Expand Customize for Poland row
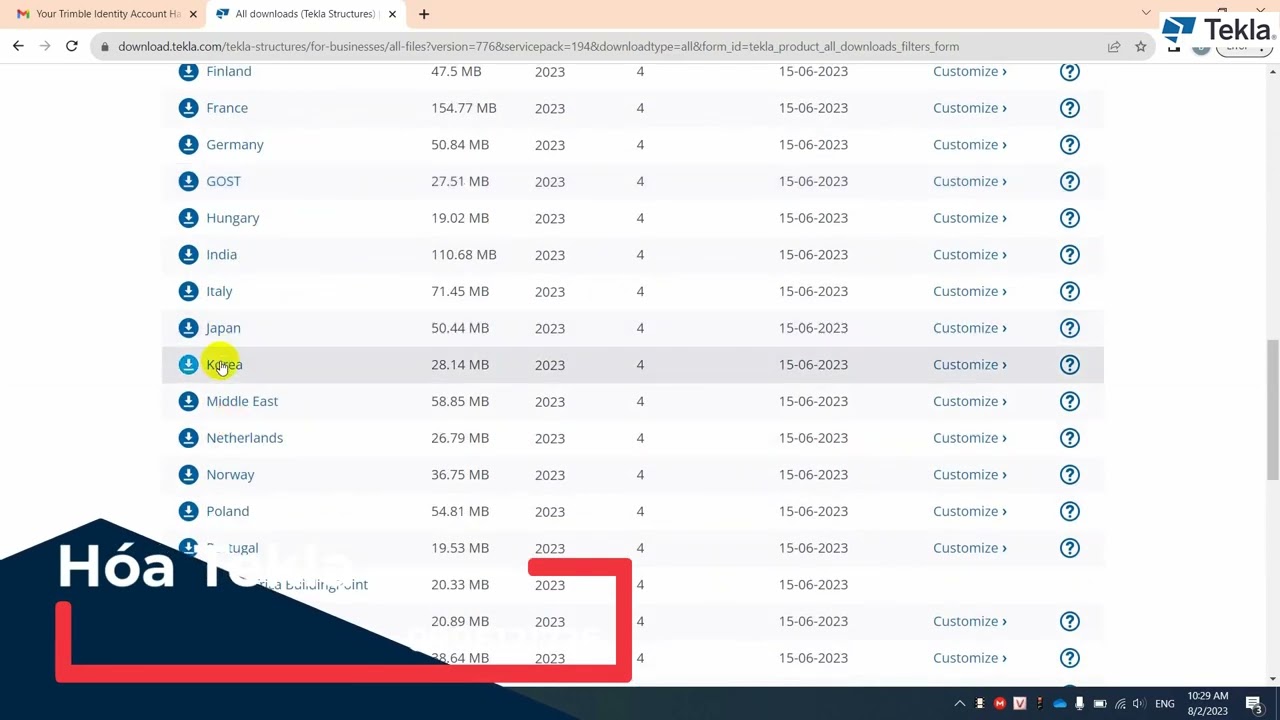 (970, 511)
